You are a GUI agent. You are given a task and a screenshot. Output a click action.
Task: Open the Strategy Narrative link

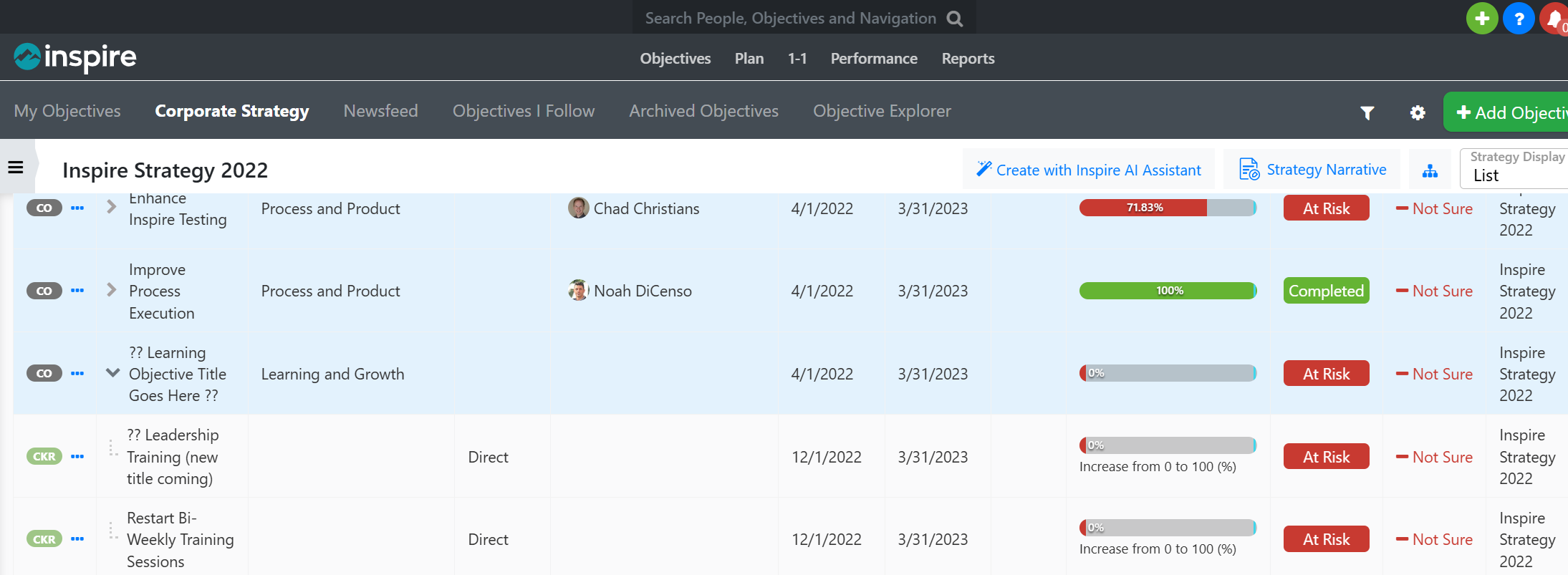click(x=1312, y=170)
